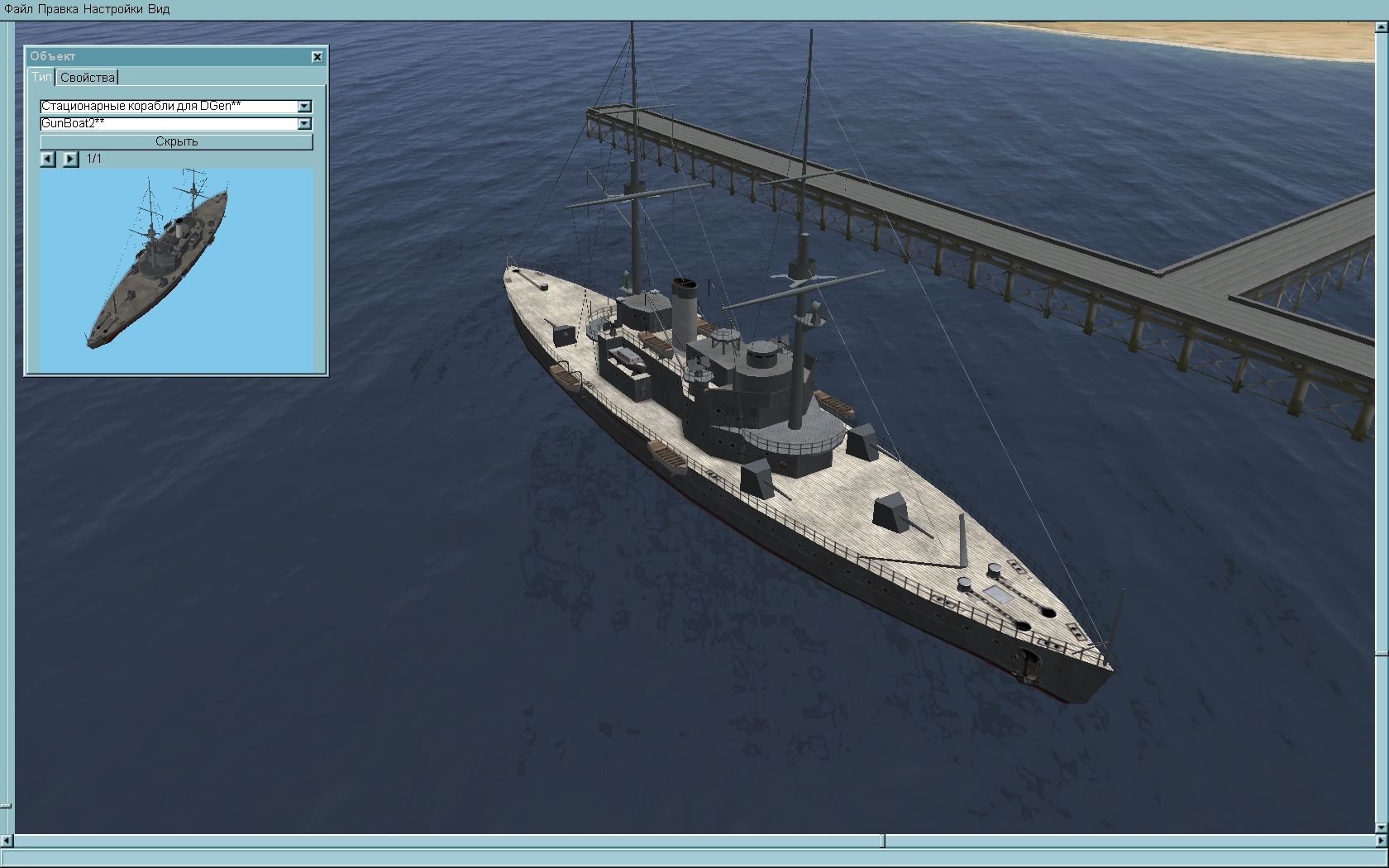
Task: Expand the GunBoat2 object dropdown
Action: coord(304,123)
